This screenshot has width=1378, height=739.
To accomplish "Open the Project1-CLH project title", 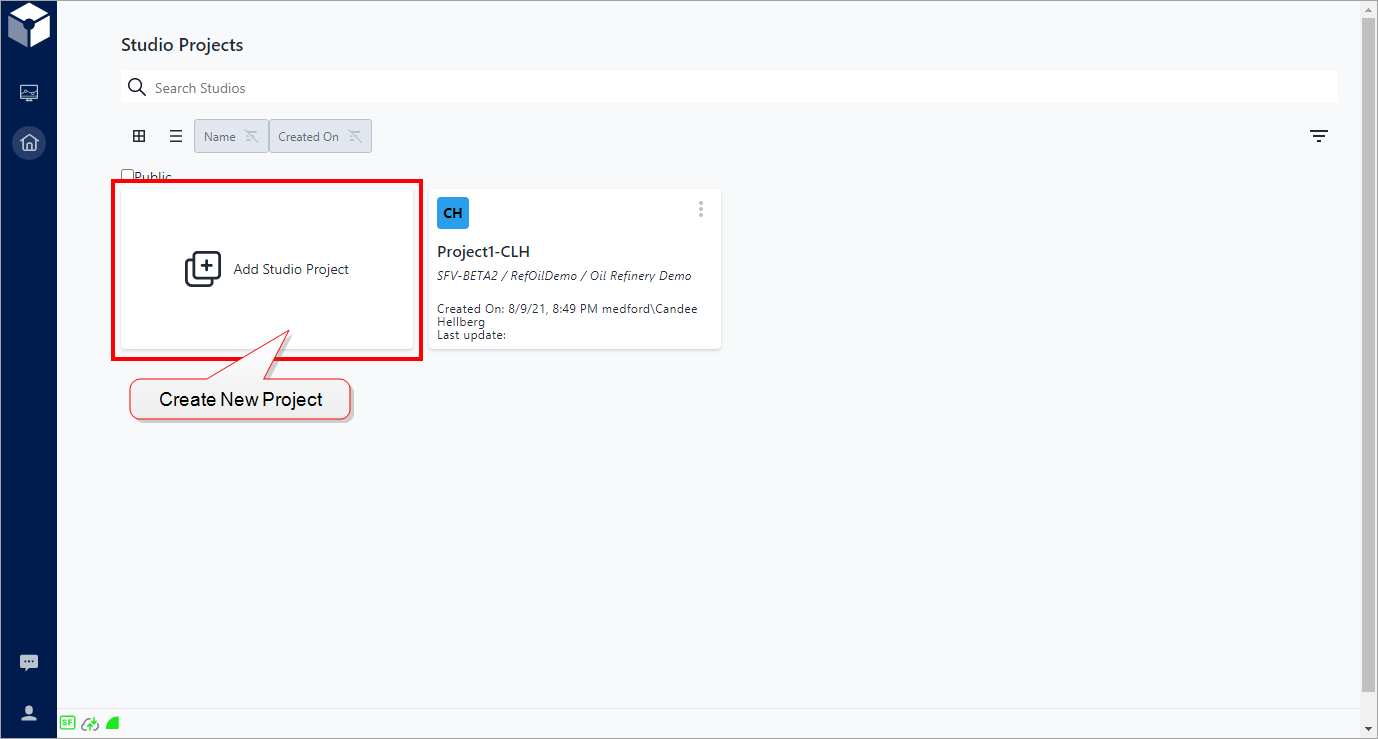I will tap(483, 252).
